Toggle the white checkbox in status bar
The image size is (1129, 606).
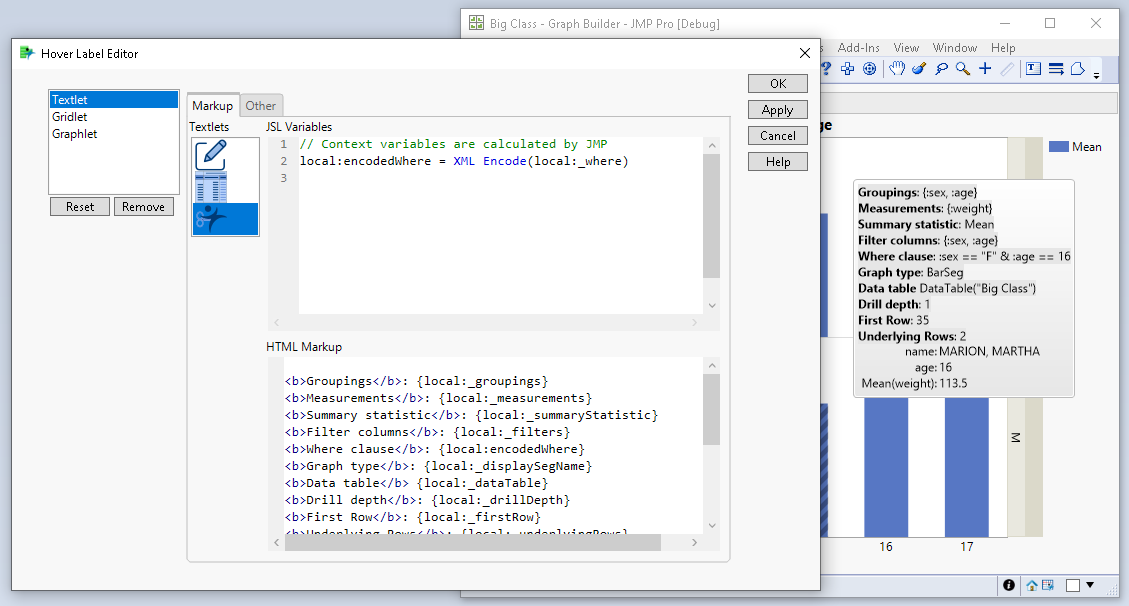[x=1073, y=585]
